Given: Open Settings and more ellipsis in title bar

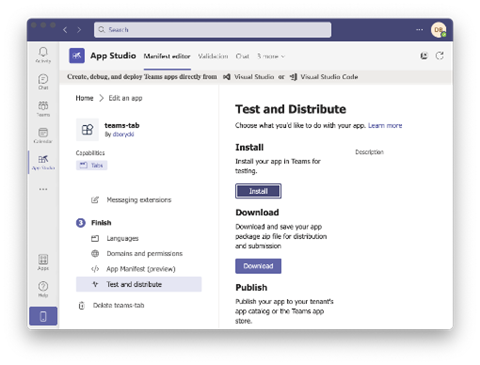Looking at the screenshot, I should (419, 30).
